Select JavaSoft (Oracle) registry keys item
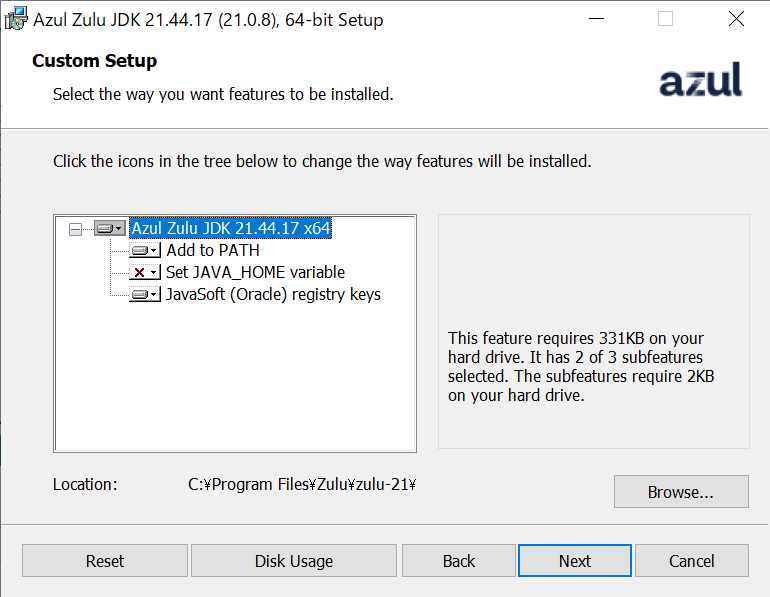 pos(273,295)
